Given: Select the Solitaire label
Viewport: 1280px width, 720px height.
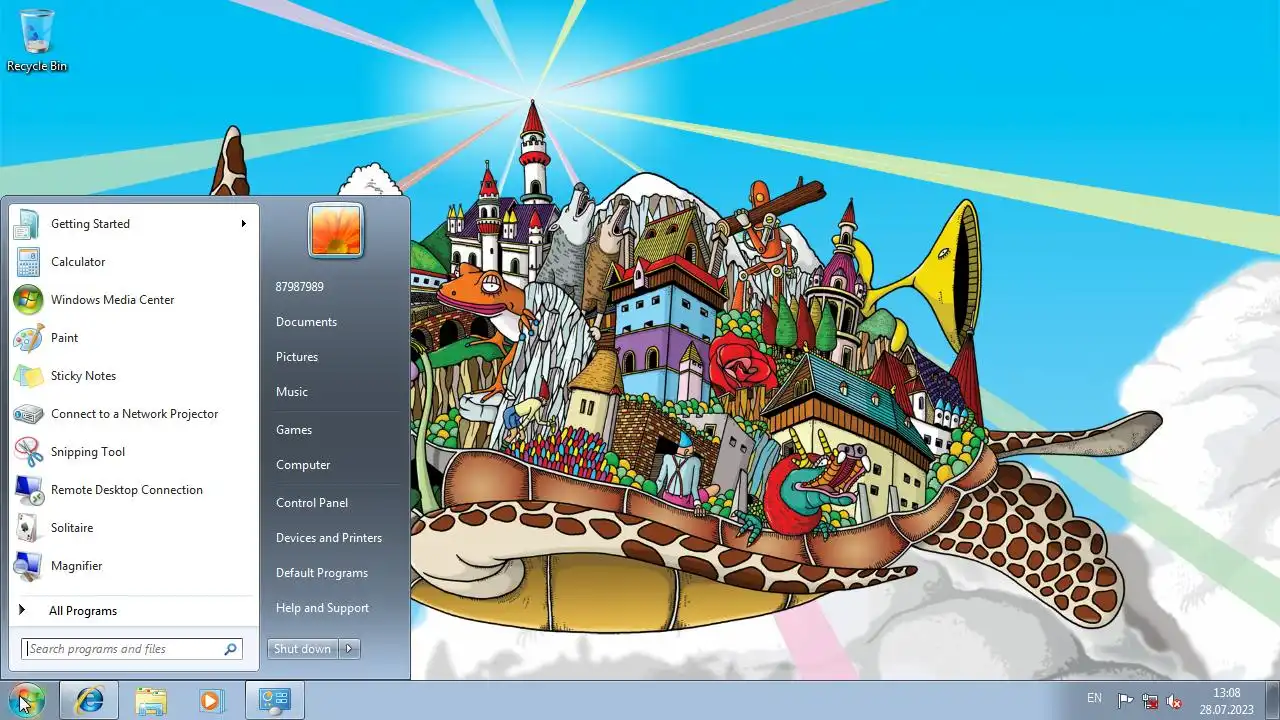Looking at the screenshot, I should point(72,528).
